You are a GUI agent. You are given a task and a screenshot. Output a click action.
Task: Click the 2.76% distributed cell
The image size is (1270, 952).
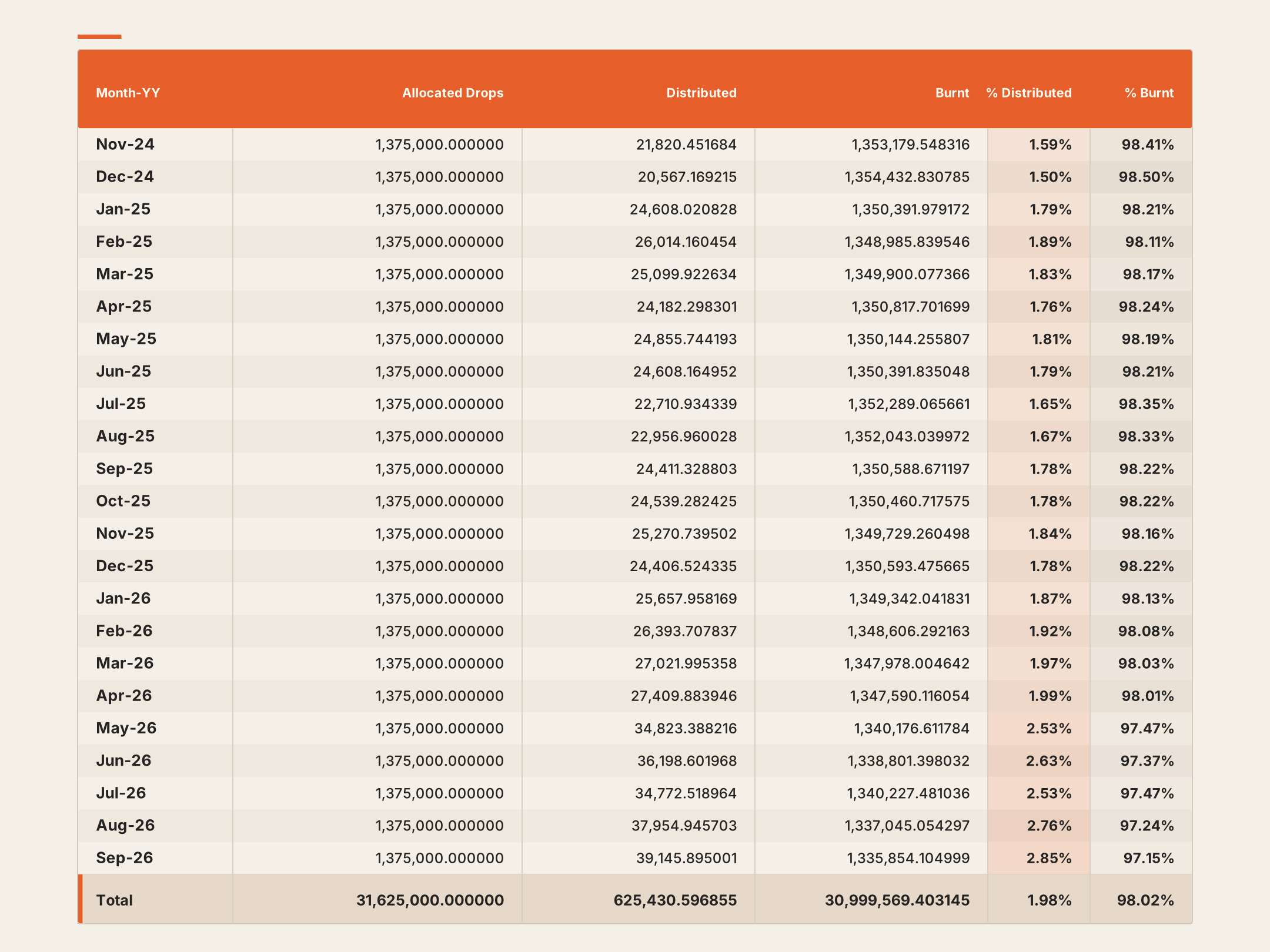tap(1049, 826)
